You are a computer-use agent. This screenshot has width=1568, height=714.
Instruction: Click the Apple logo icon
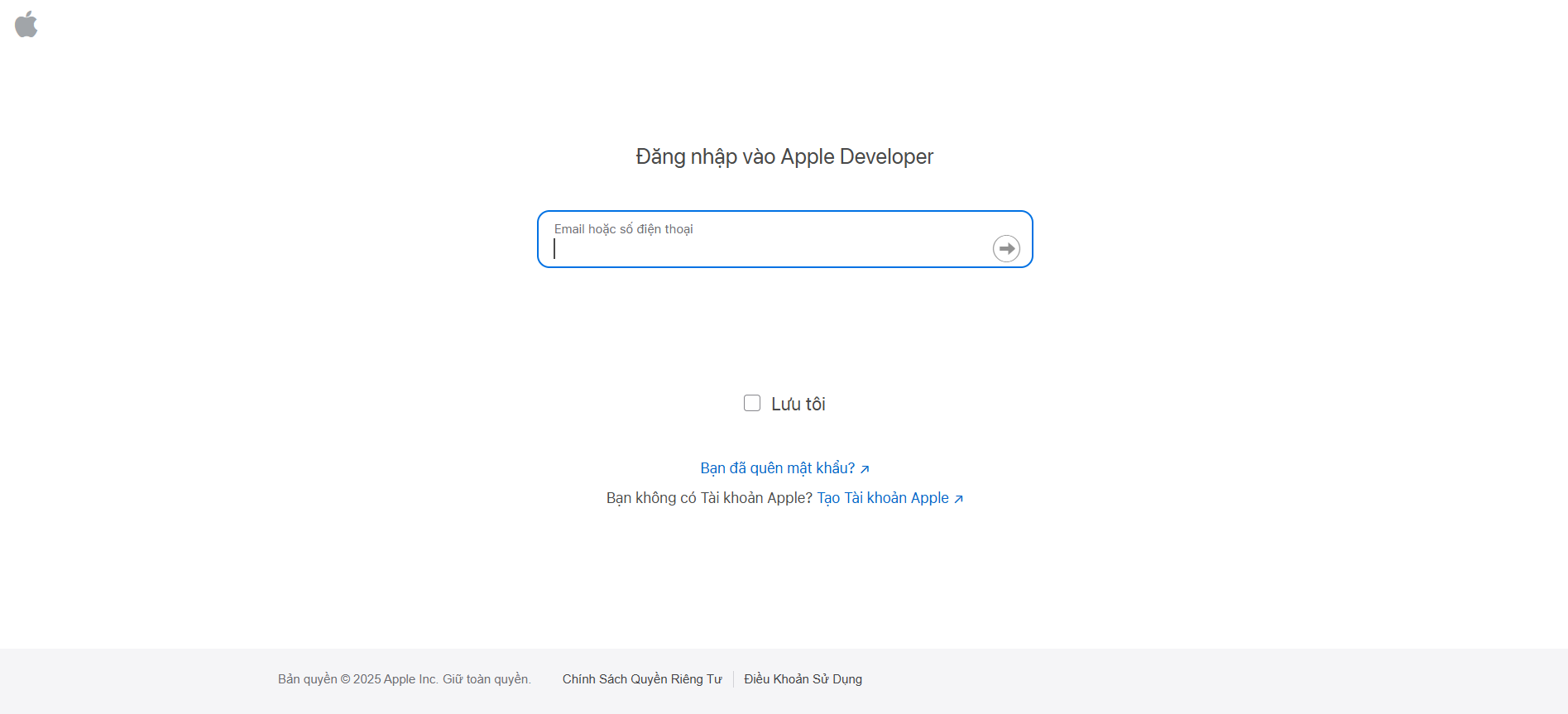[x=26, y=24]
